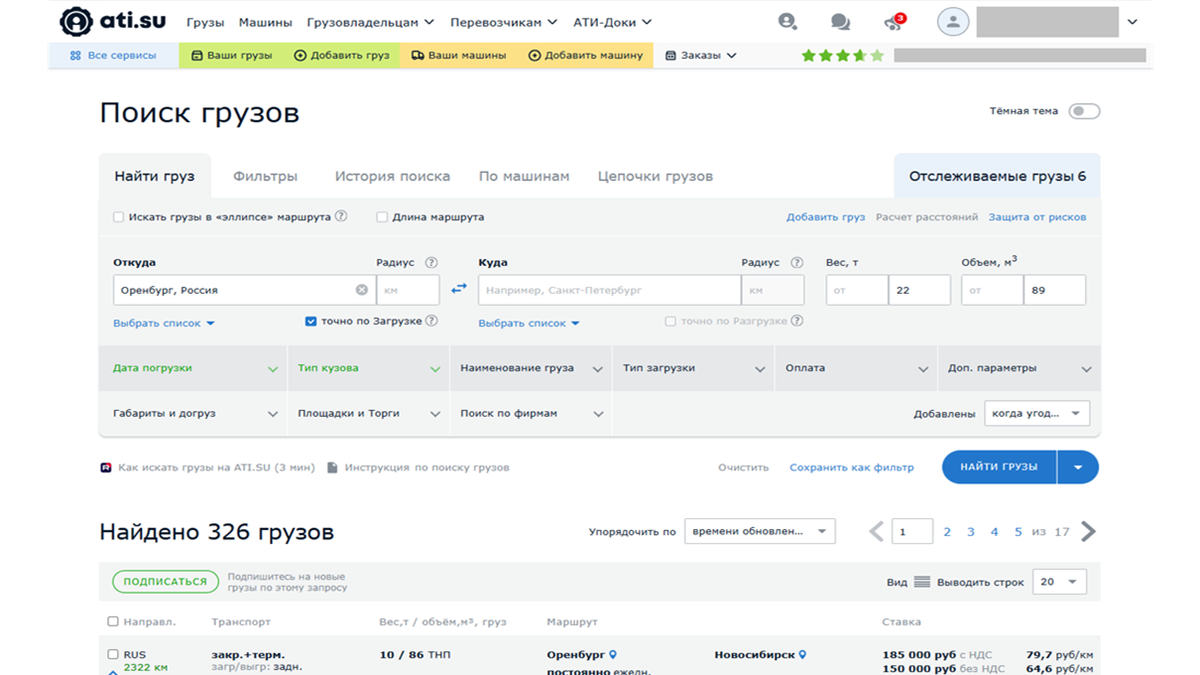Click the green star rating

[x=843, y=56]
